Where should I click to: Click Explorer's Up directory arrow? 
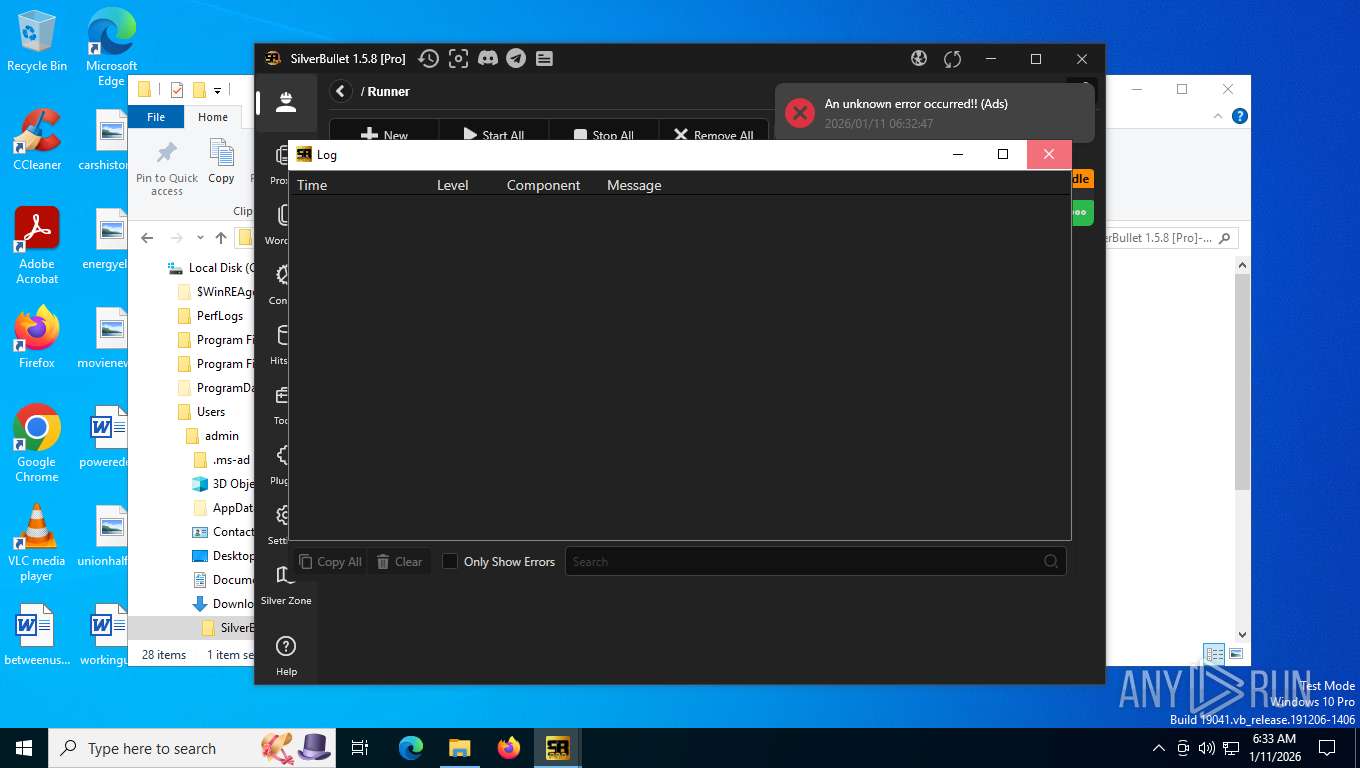coord(221,238)
